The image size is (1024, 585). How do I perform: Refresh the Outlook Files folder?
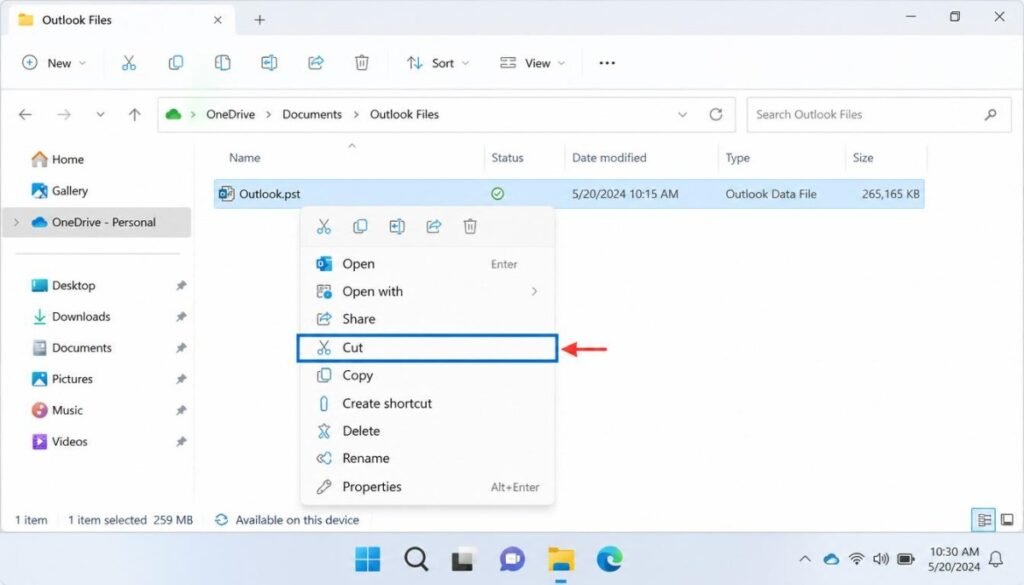pos(716,114)
